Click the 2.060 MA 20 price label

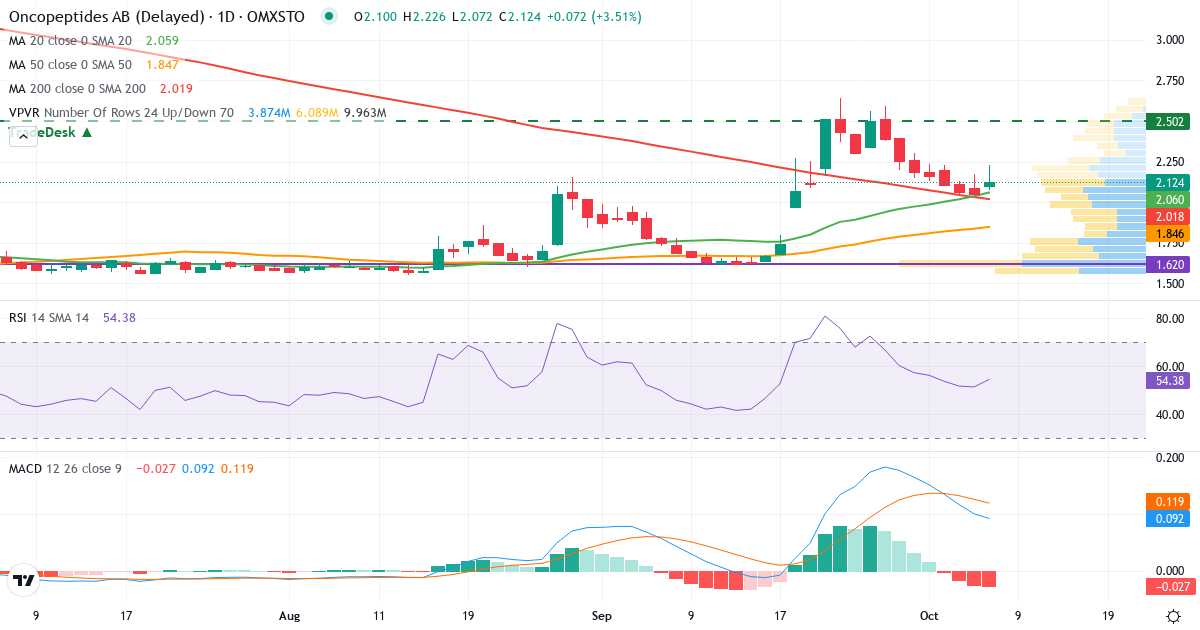1169,200
